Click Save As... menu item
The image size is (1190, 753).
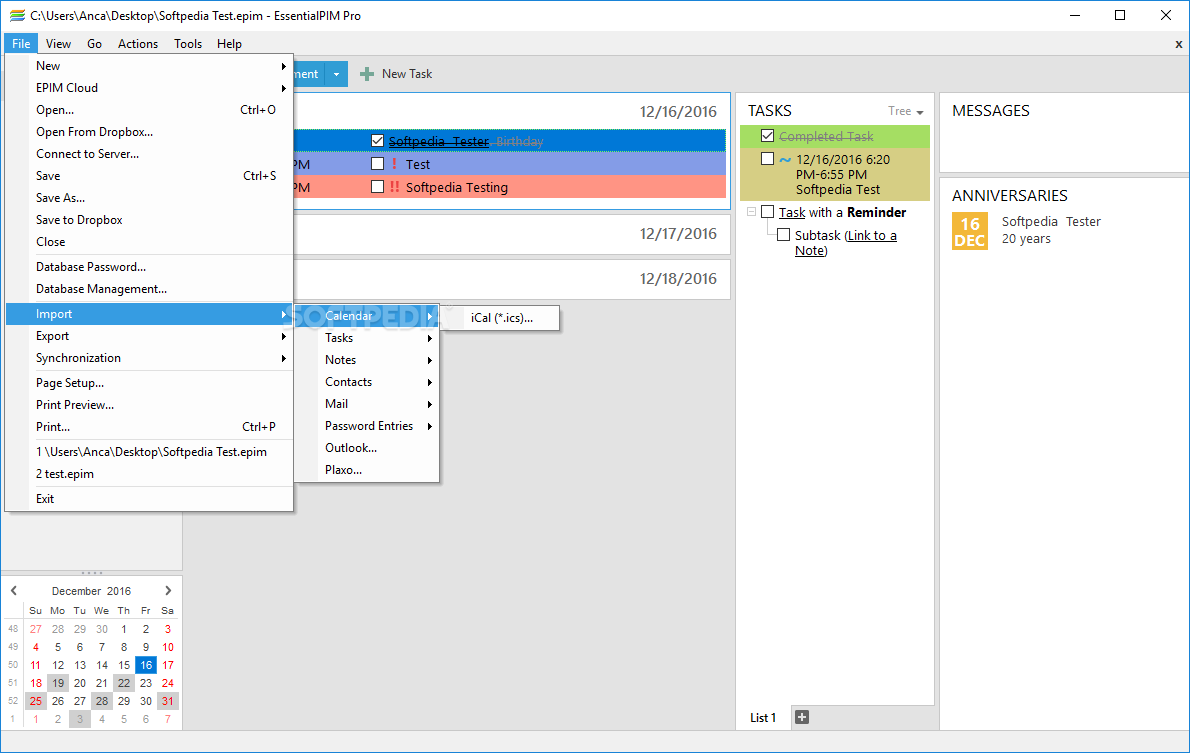click(x=150, y=198)
